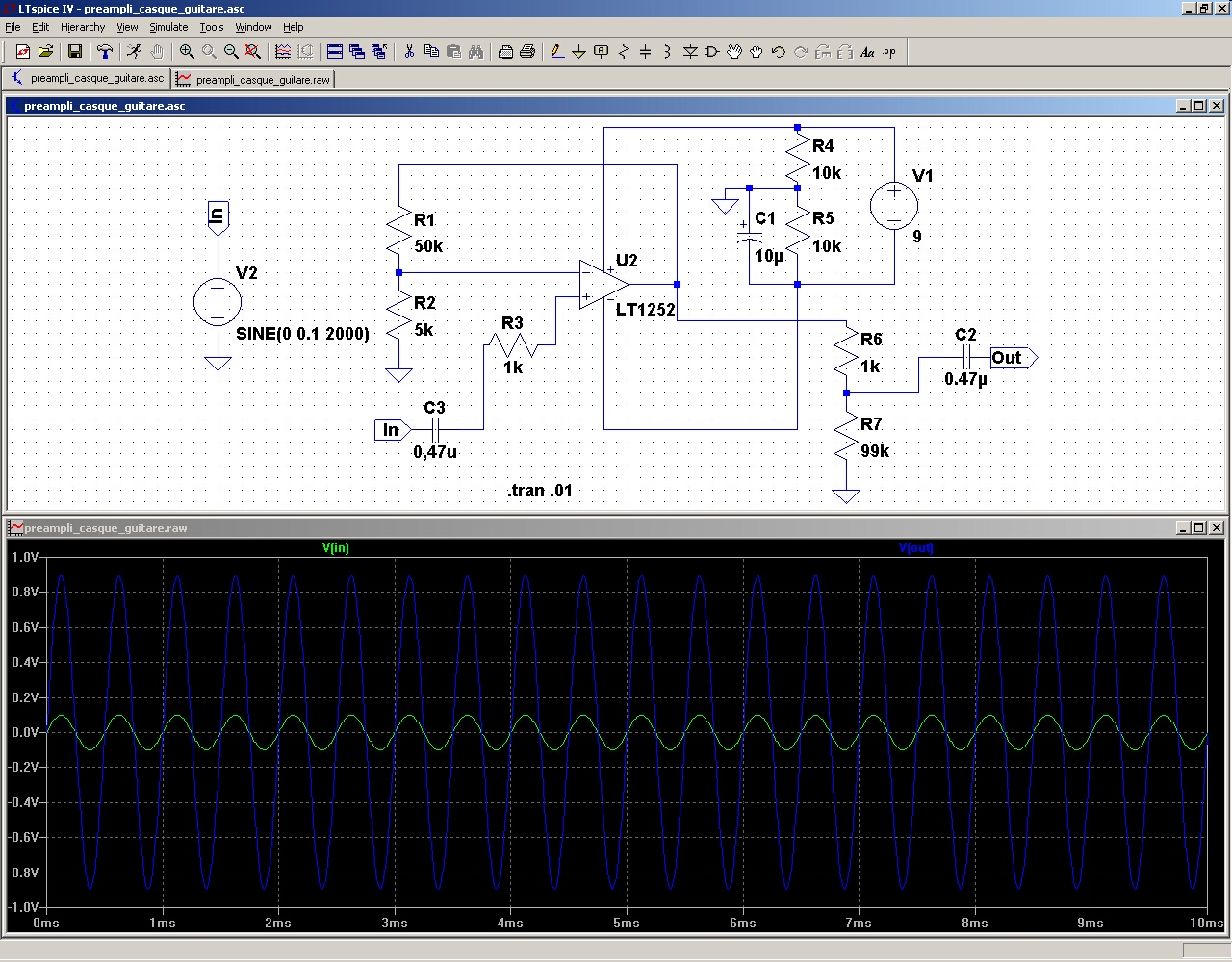Click the .tran .01 directive text
The width and height of the screenshot is (1232, 962).
540,491
